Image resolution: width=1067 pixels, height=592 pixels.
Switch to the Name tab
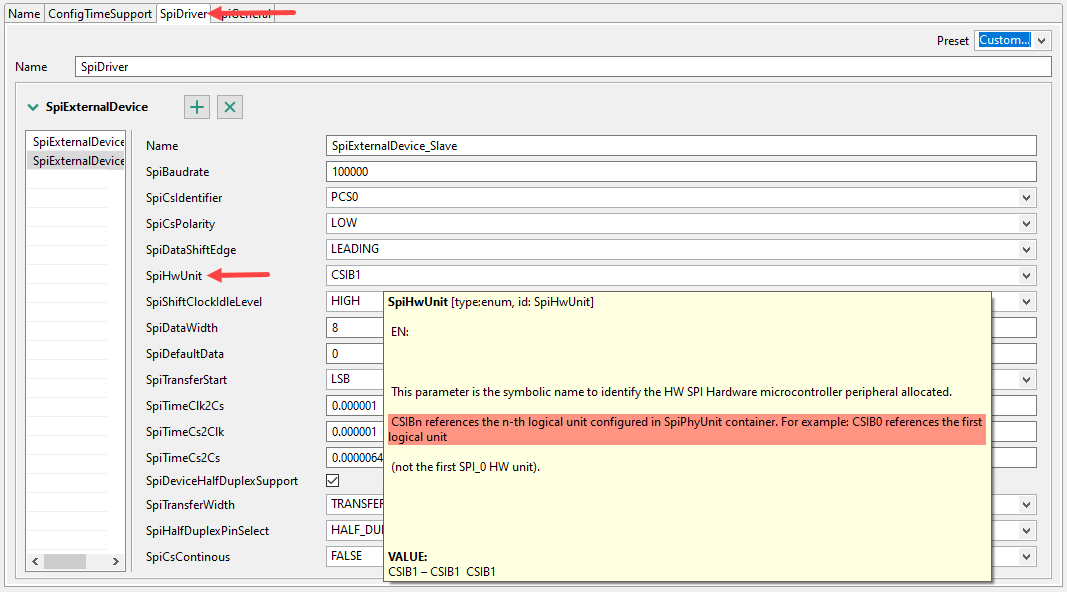click(x=23, y=13)
